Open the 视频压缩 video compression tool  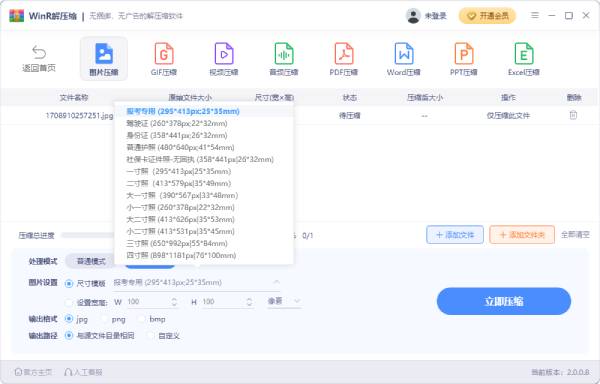(x=224, y=59)
